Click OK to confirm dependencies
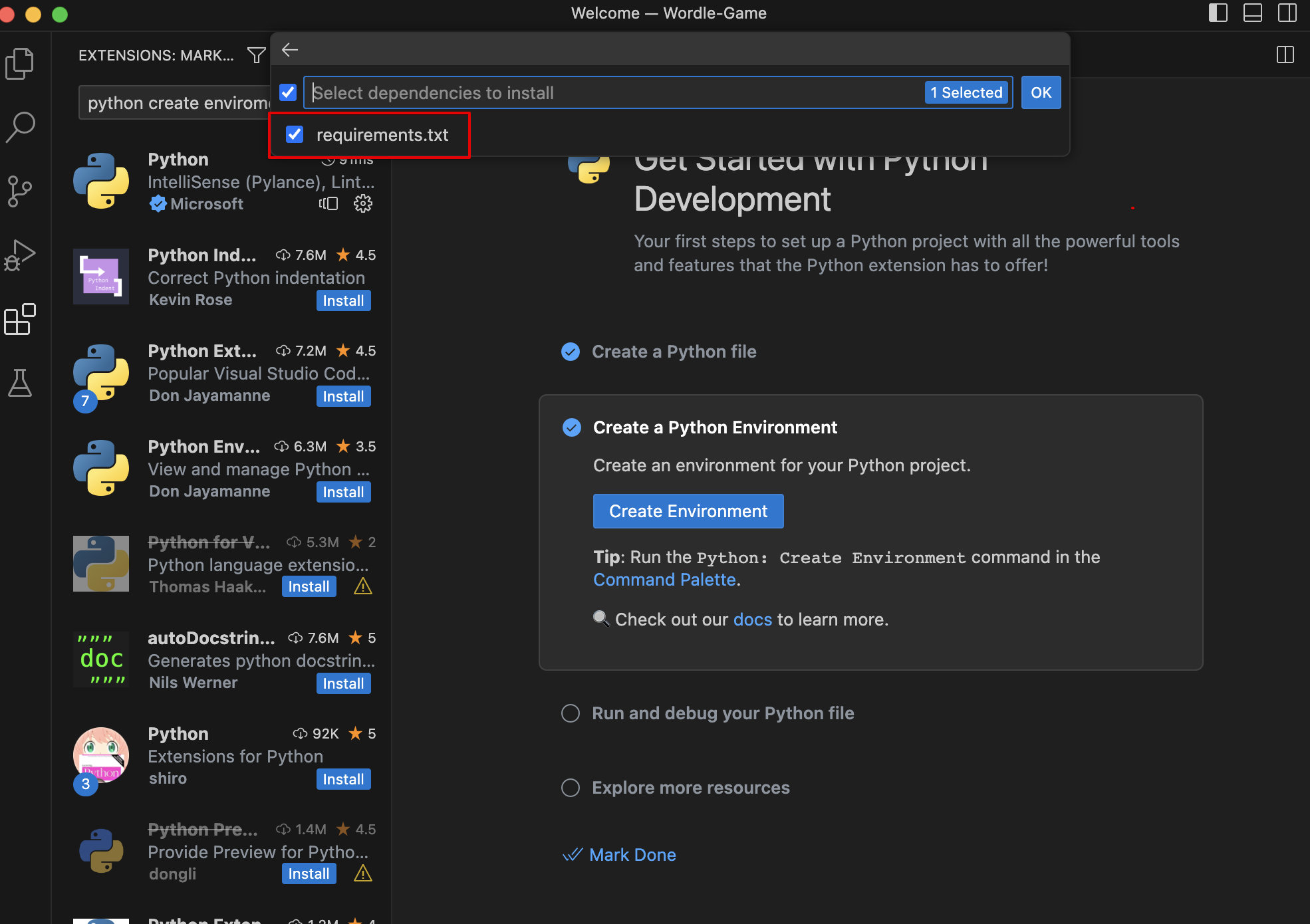1310x924 pixels. pos(1041,92)
